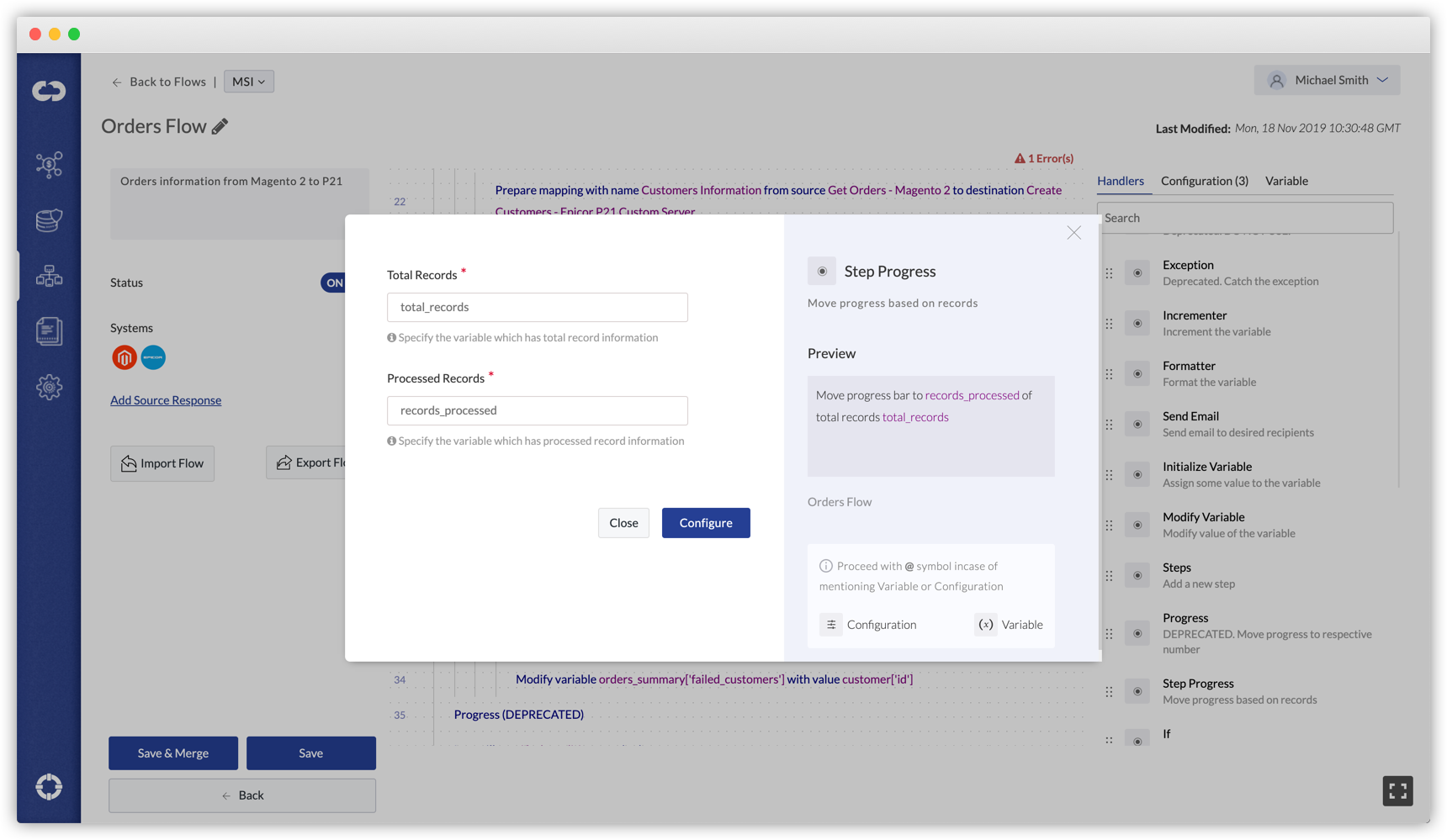Click the Back button at bottom

point(242,795)
